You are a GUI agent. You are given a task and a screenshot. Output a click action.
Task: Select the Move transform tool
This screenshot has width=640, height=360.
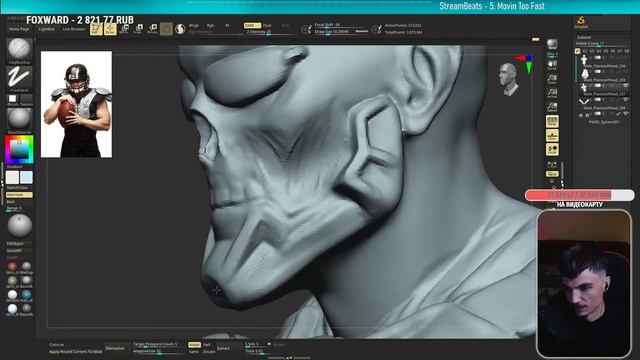[x=124, y=29]
